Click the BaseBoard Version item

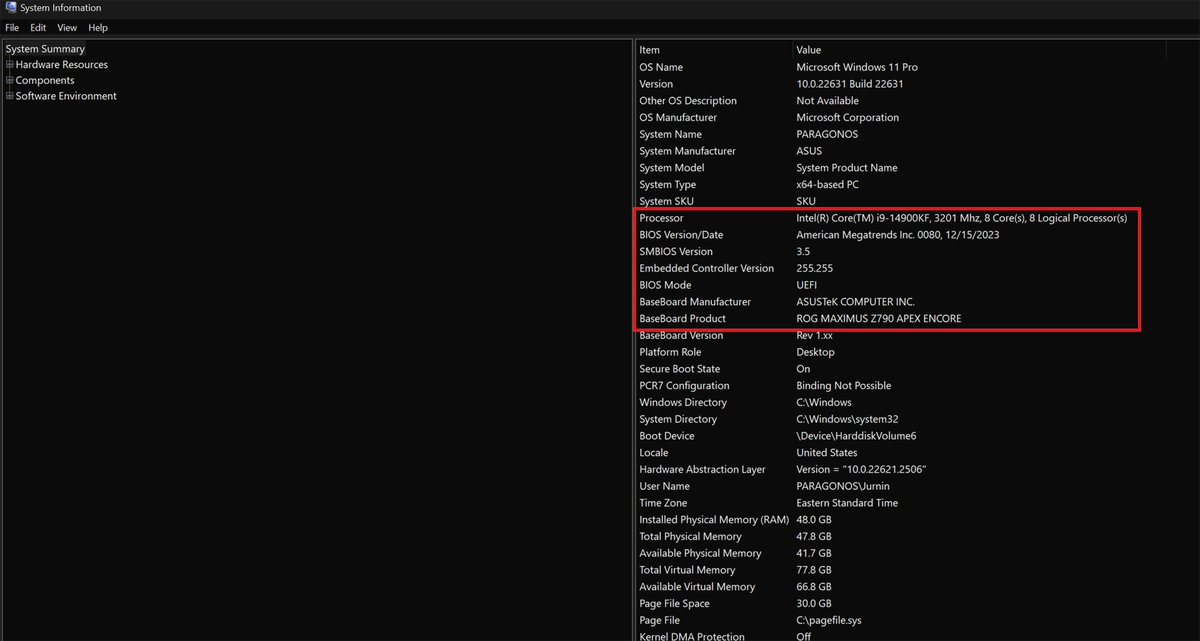(x=681, y=336)
